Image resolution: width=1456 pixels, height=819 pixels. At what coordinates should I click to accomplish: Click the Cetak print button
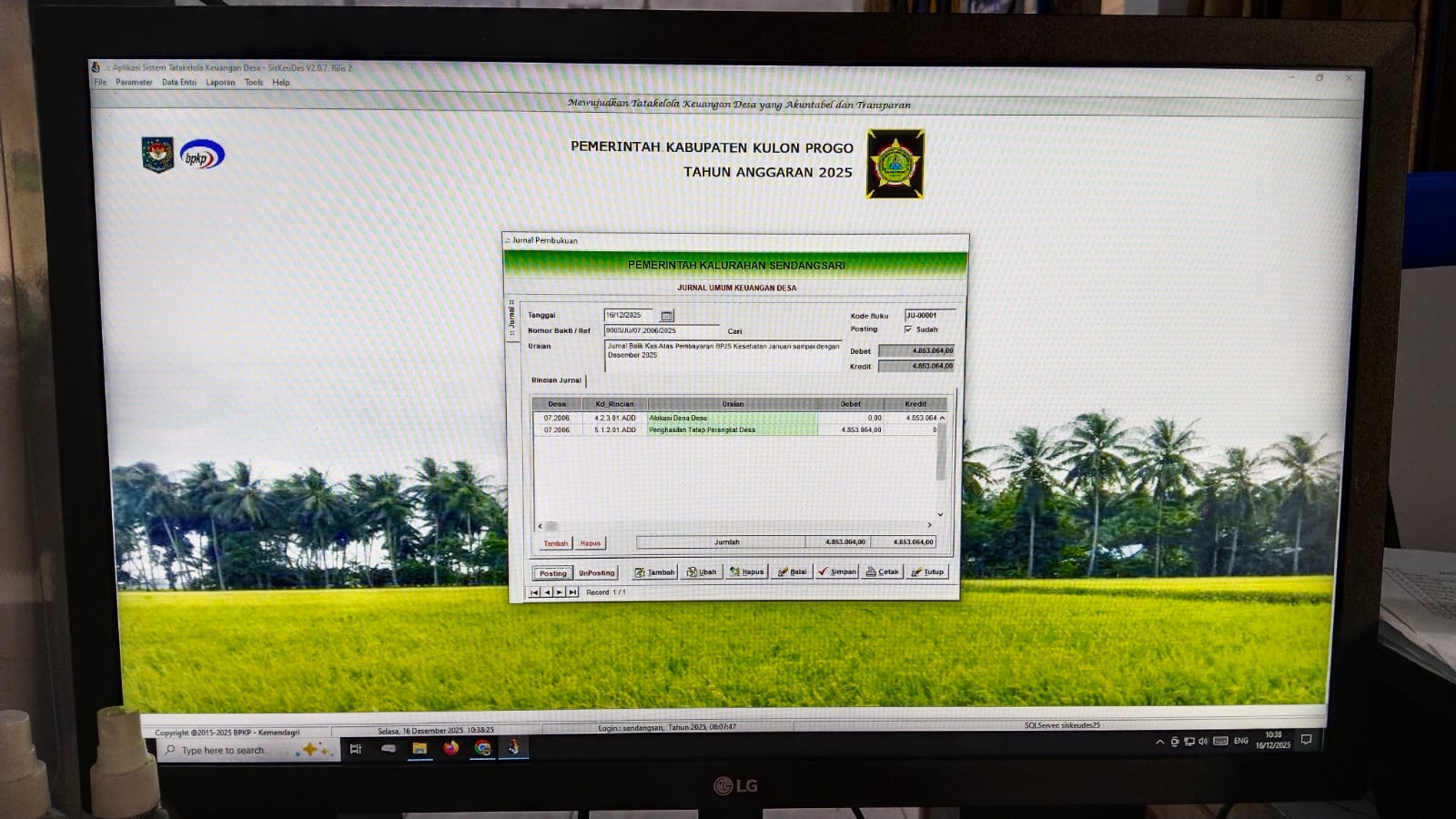pos(883,572)
